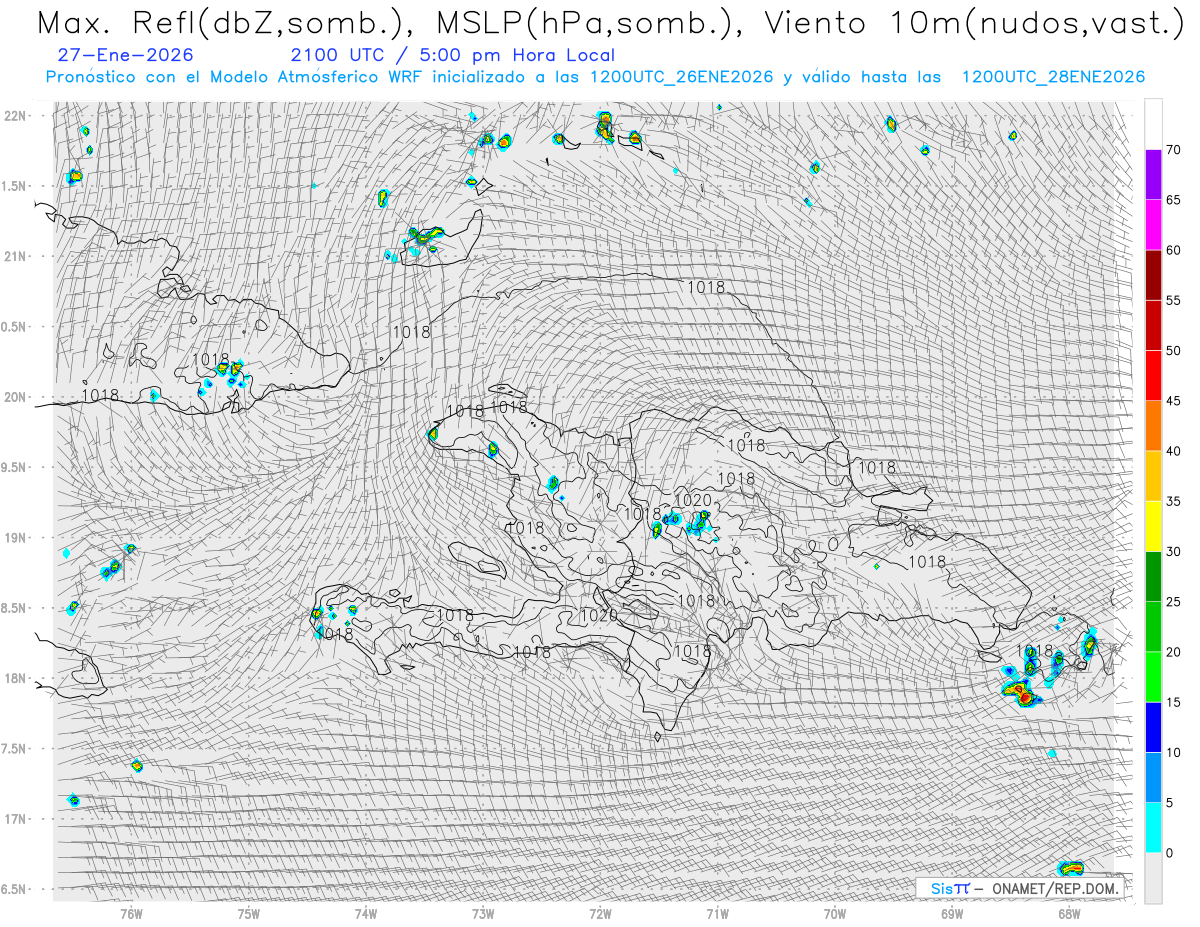Click the orange 40–45 dBZ color bar segment

tap(1154, 426)
